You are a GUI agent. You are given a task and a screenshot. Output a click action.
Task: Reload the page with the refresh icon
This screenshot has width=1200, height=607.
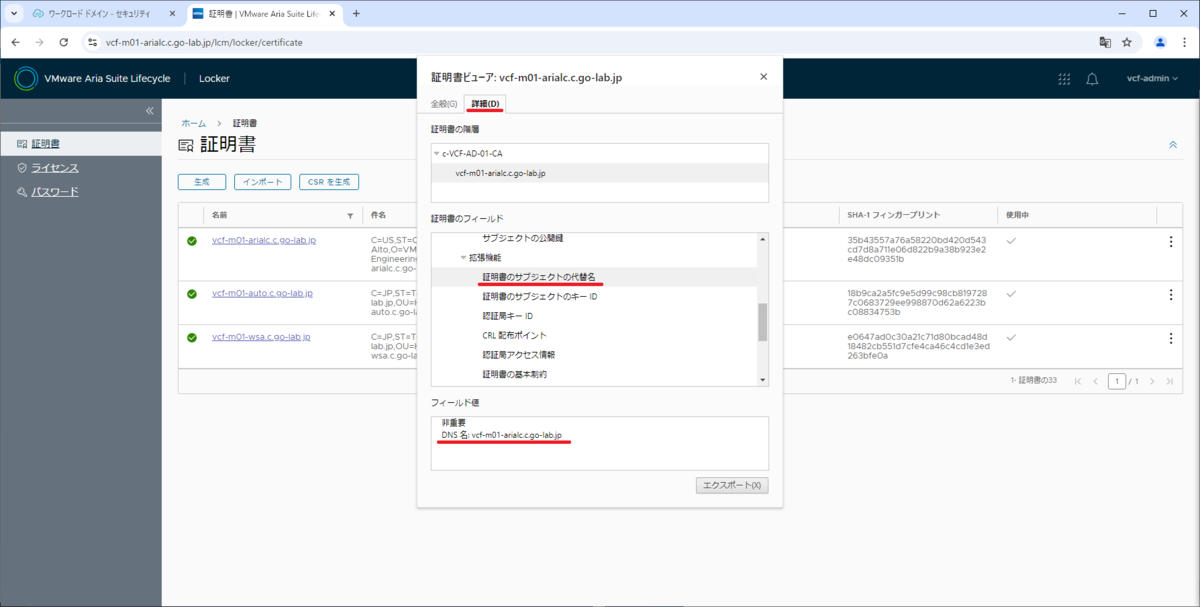coord(64,43)
